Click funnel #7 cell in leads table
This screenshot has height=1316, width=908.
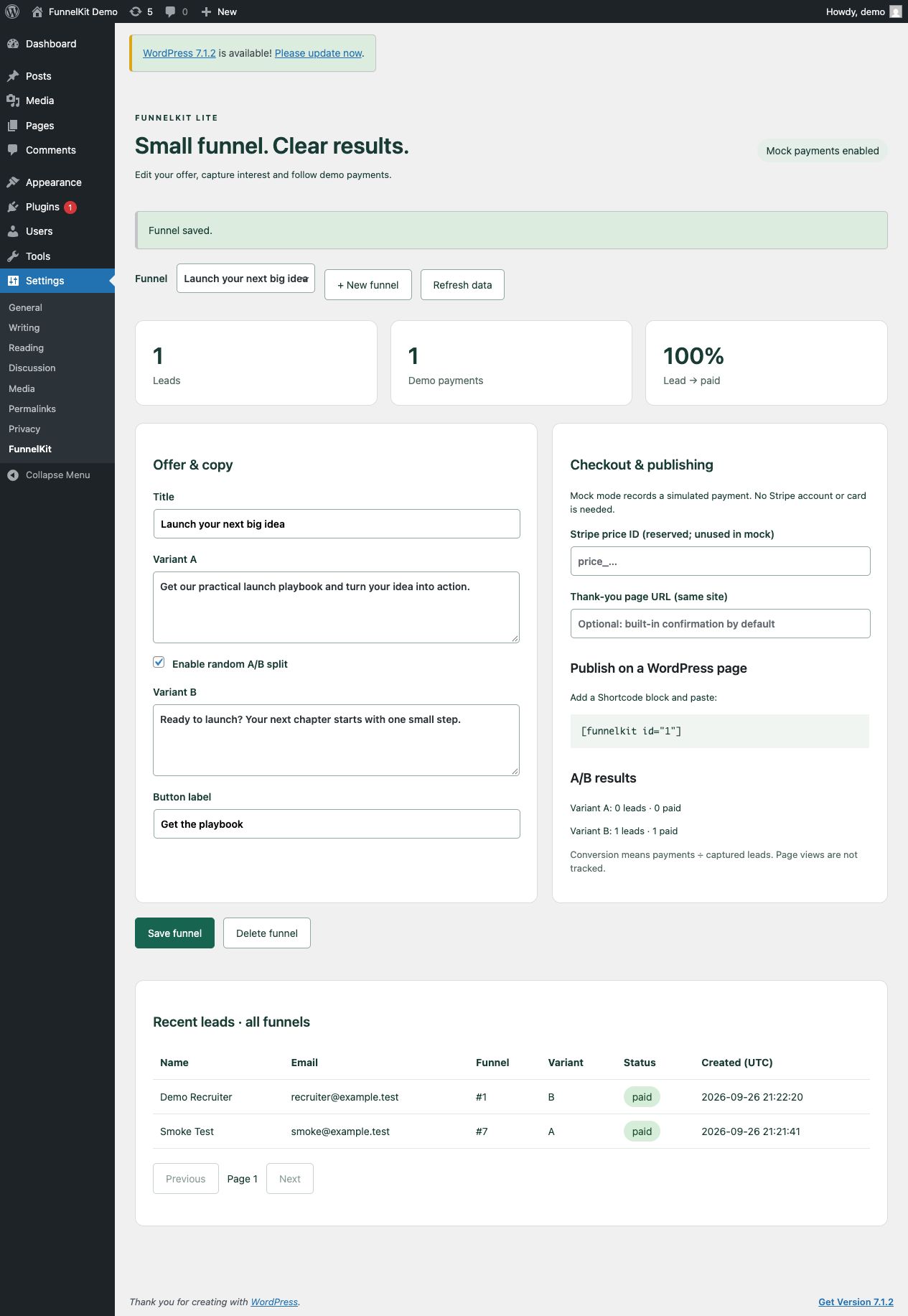(x=482, y=1131)
